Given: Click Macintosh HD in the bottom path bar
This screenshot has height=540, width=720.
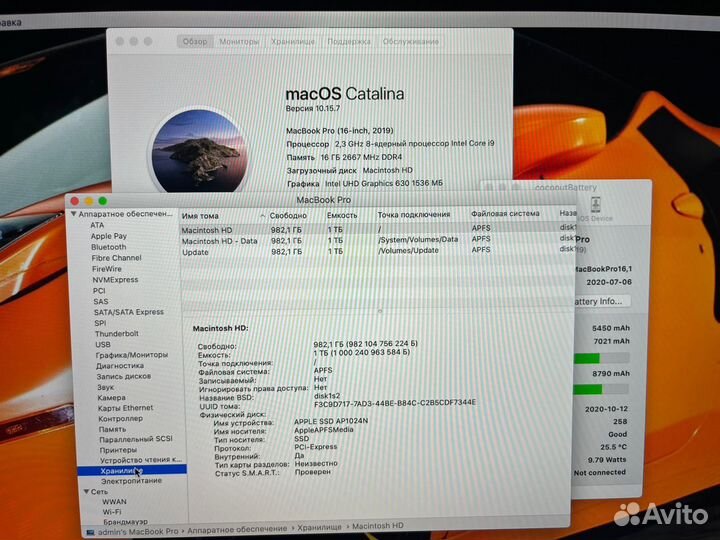Looking at the screenshot, I should tap(377, 526).
